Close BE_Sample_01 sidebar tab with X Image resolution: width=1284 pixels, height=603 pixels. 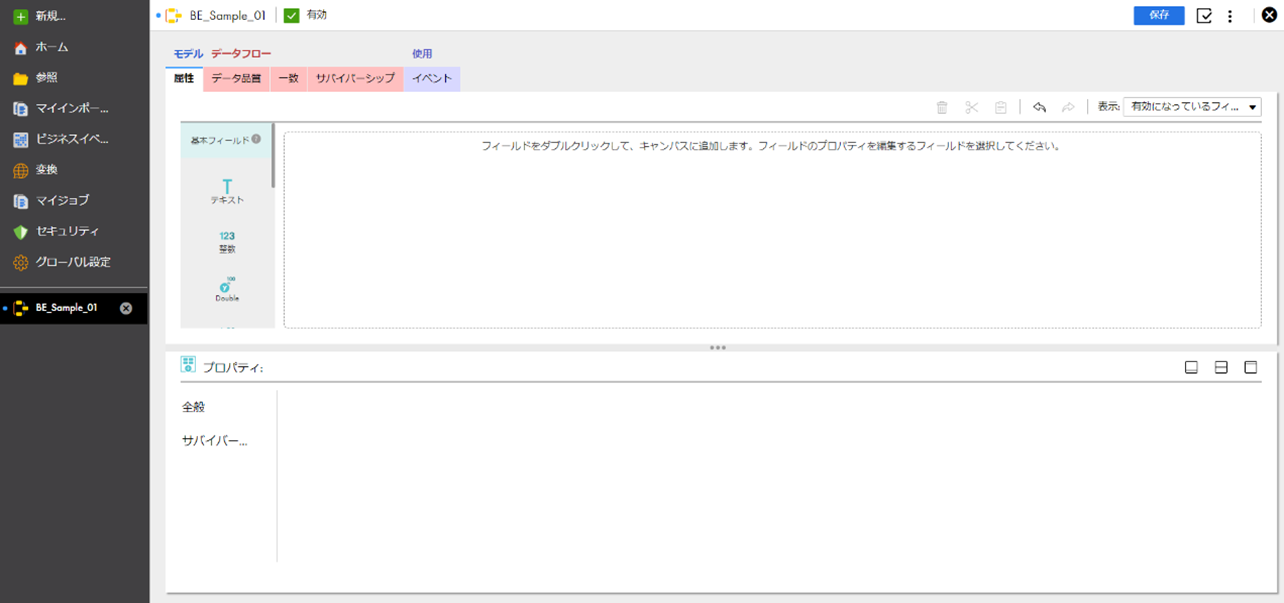(126, 308)
